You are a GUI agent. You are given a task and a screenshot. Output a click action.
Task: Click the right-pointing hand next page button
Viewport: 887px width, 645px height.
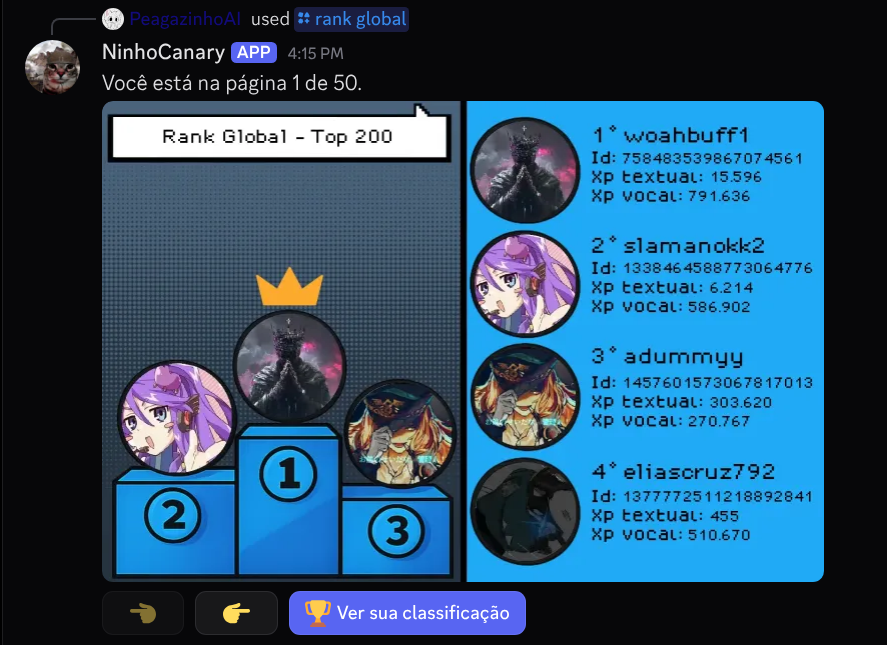(x=236, y=613)
